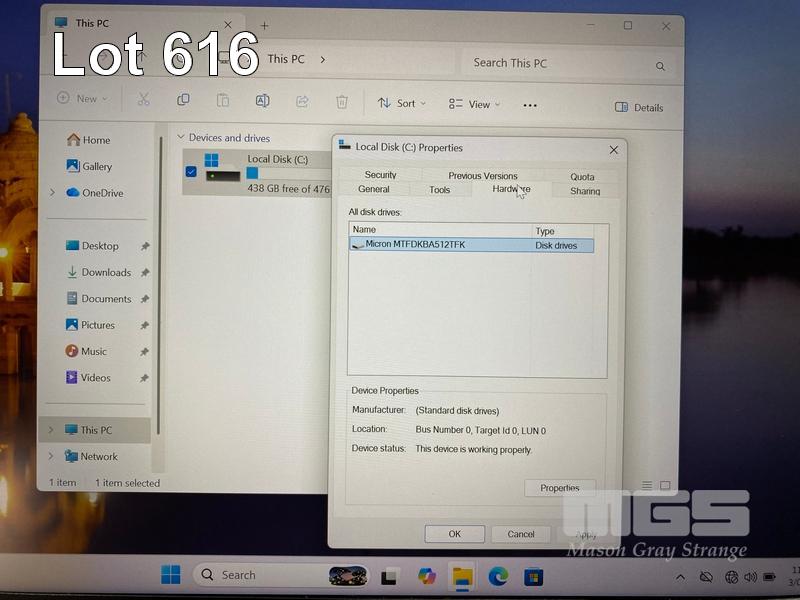The width and height of the screenshot is (800, 600).
Task: Click the Cut scissors icon
Action: tap(143, 99)
